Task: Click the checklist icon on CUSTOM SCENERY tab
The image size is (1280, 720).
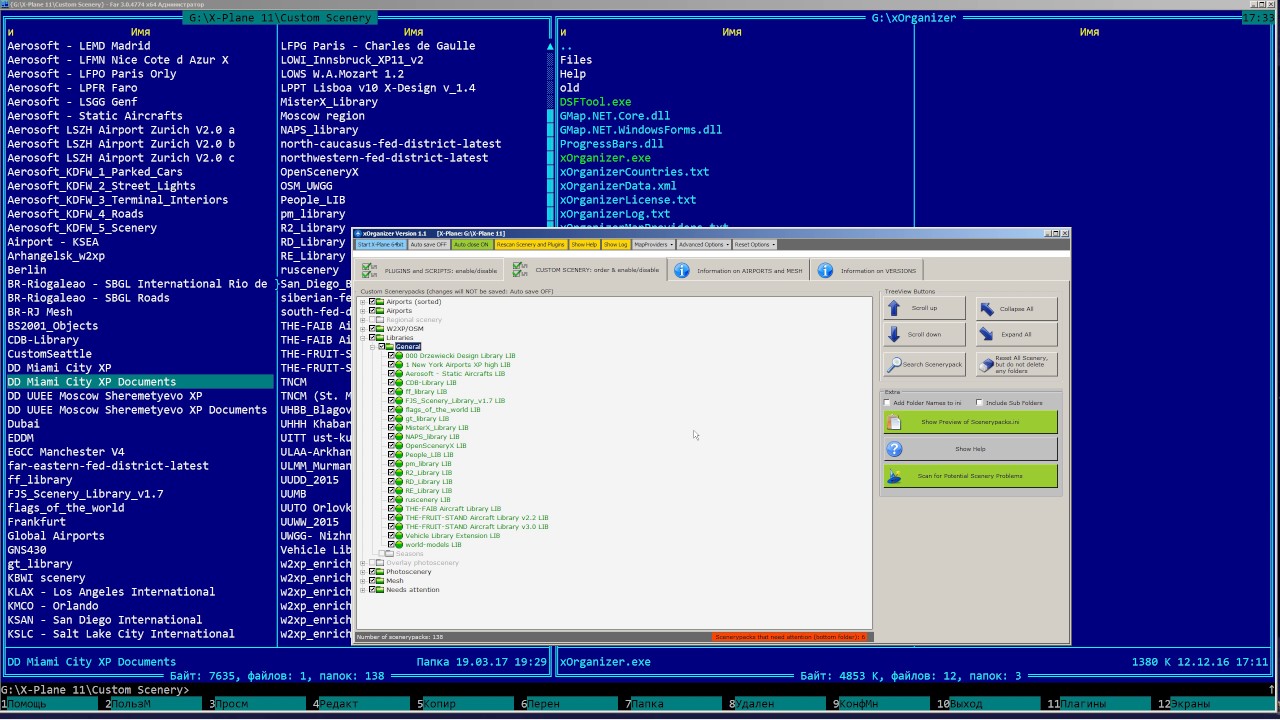Action: (520, 270)
